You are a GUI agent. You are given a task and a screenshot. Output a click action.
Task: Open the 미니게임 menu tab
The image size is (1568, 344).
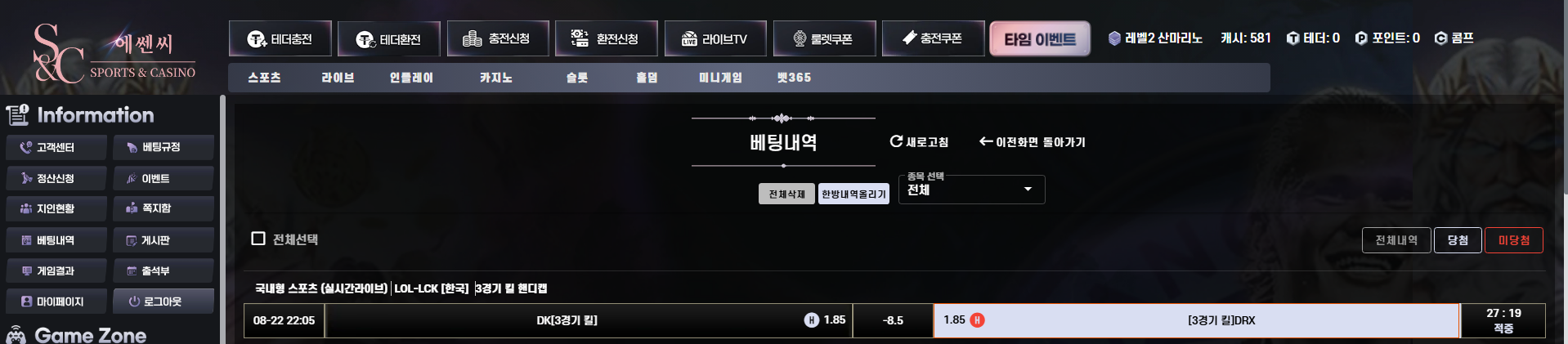click(720, 78)
